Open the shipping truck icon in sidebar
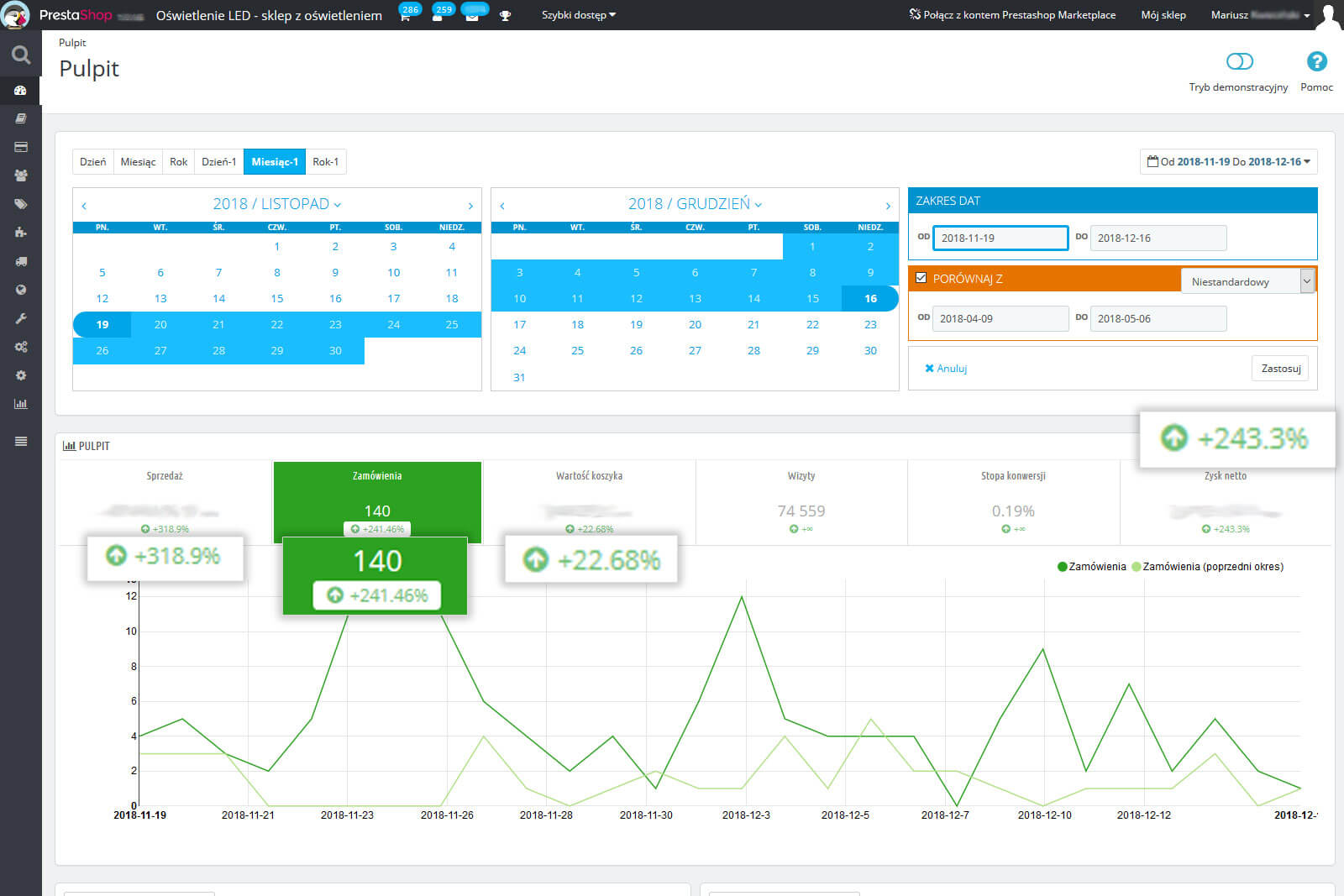This screenshot has width=1344, height=896. pos(20,261)
